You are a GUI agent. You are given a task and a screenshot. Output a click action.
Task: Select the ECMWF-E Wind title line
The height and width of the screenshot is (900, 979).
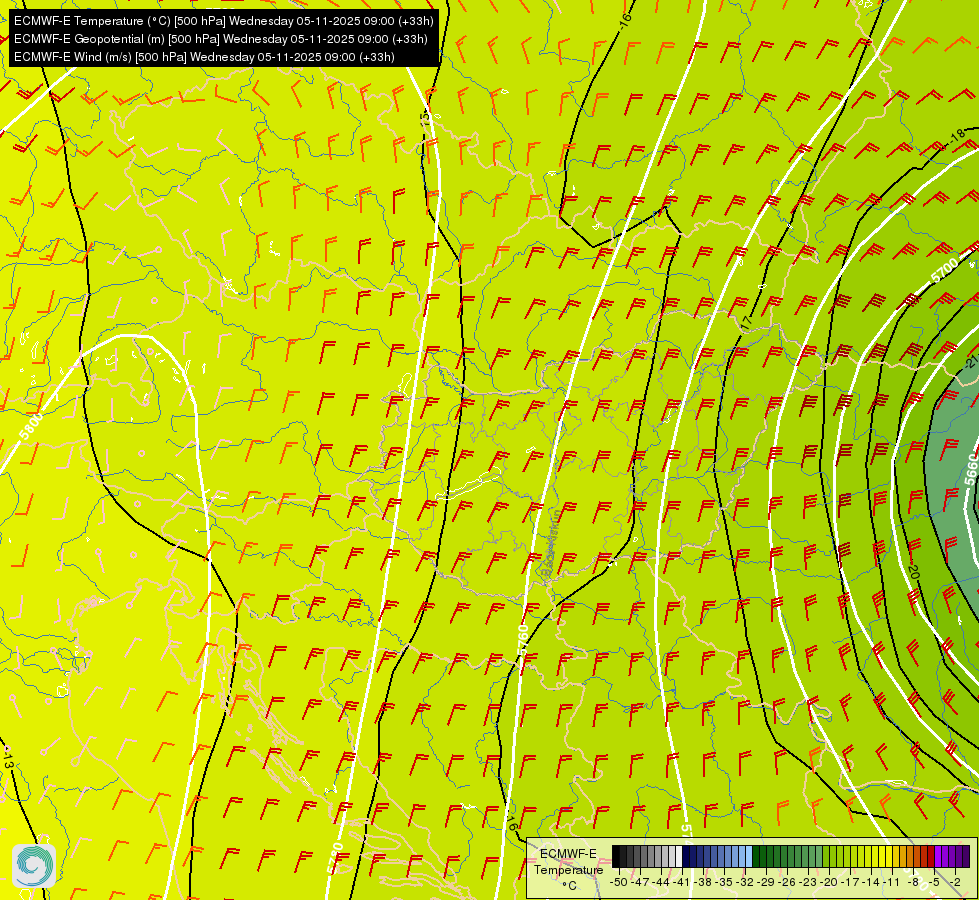pos(204,57)
